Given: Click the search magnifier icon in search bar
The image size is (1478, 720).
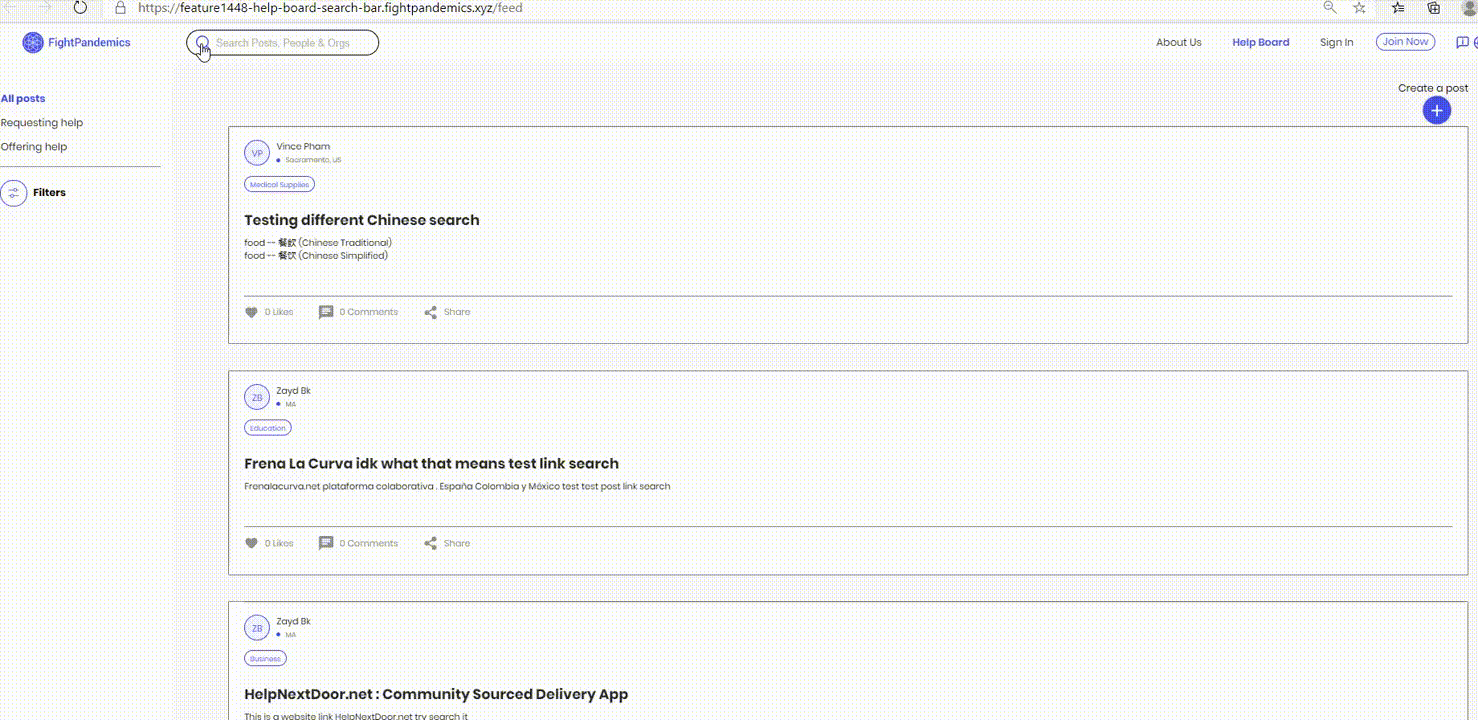Looking at the screenshot, I should click(202, 42).
